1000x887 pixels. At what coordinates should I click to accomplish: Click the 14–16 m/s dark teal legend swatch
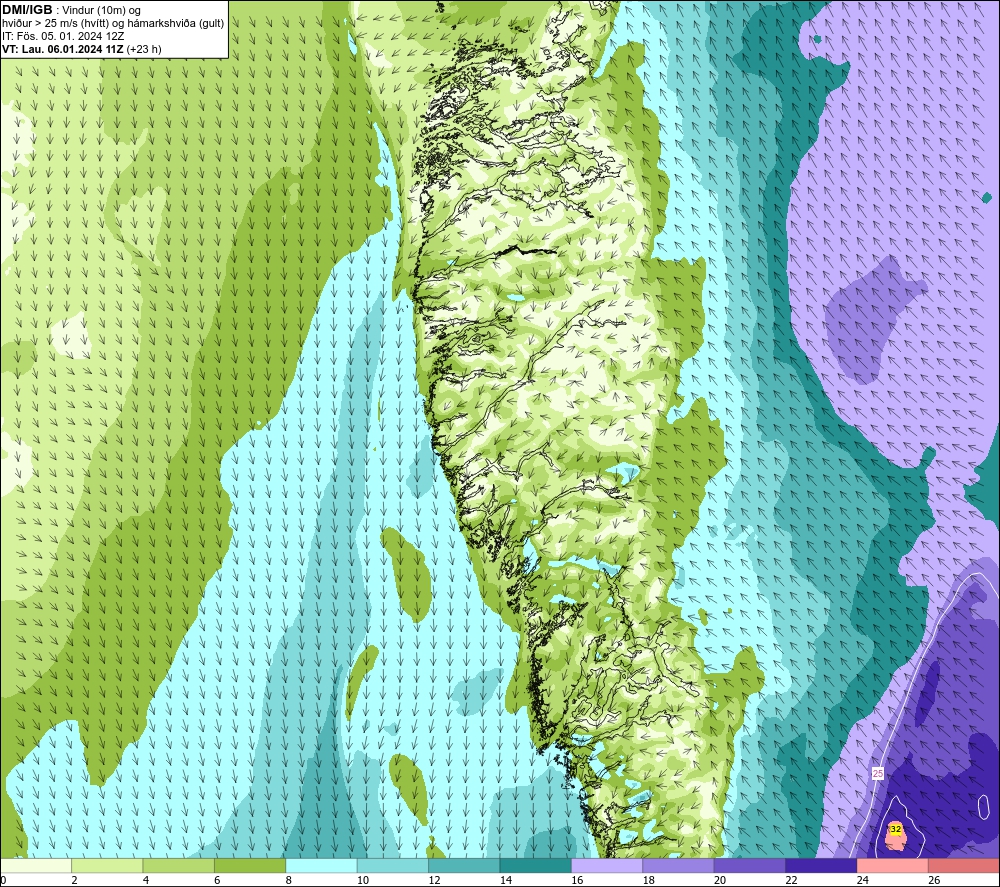536,866
